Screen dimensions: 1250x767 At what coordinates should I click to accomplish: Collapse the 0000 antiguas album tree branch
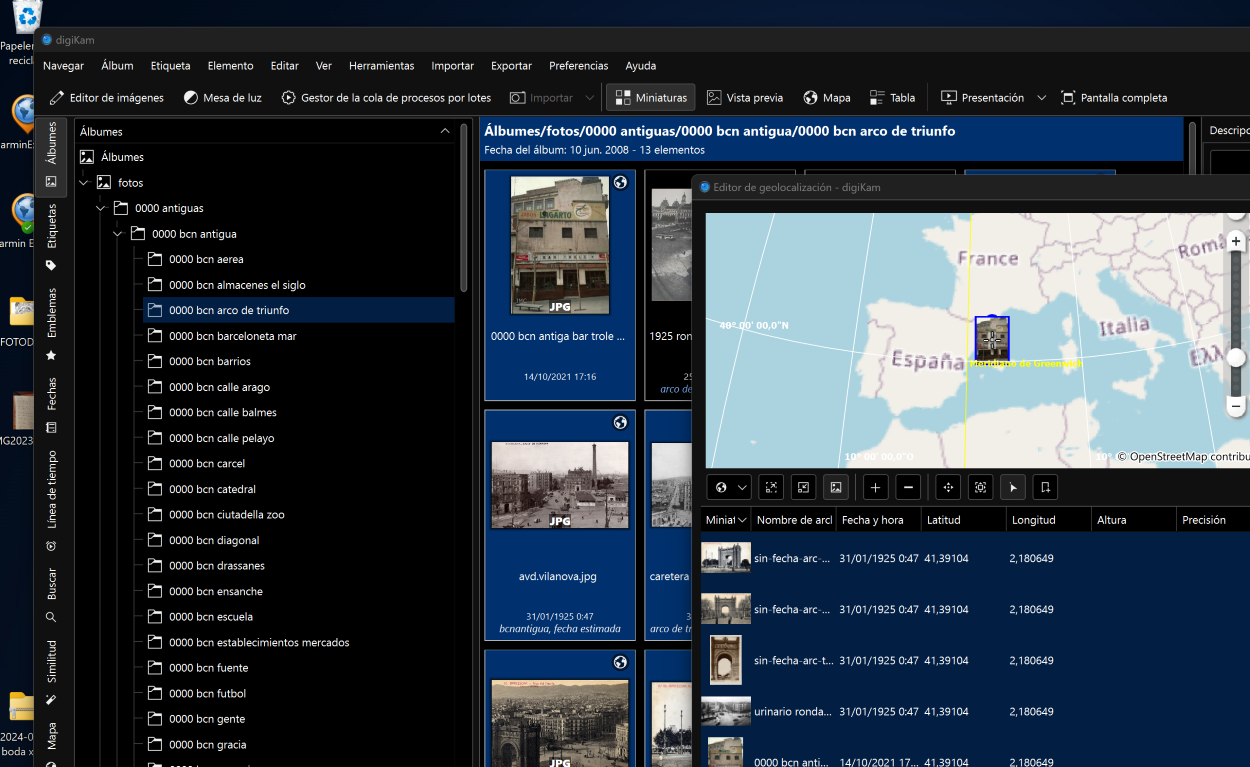(x=100, y=207)
